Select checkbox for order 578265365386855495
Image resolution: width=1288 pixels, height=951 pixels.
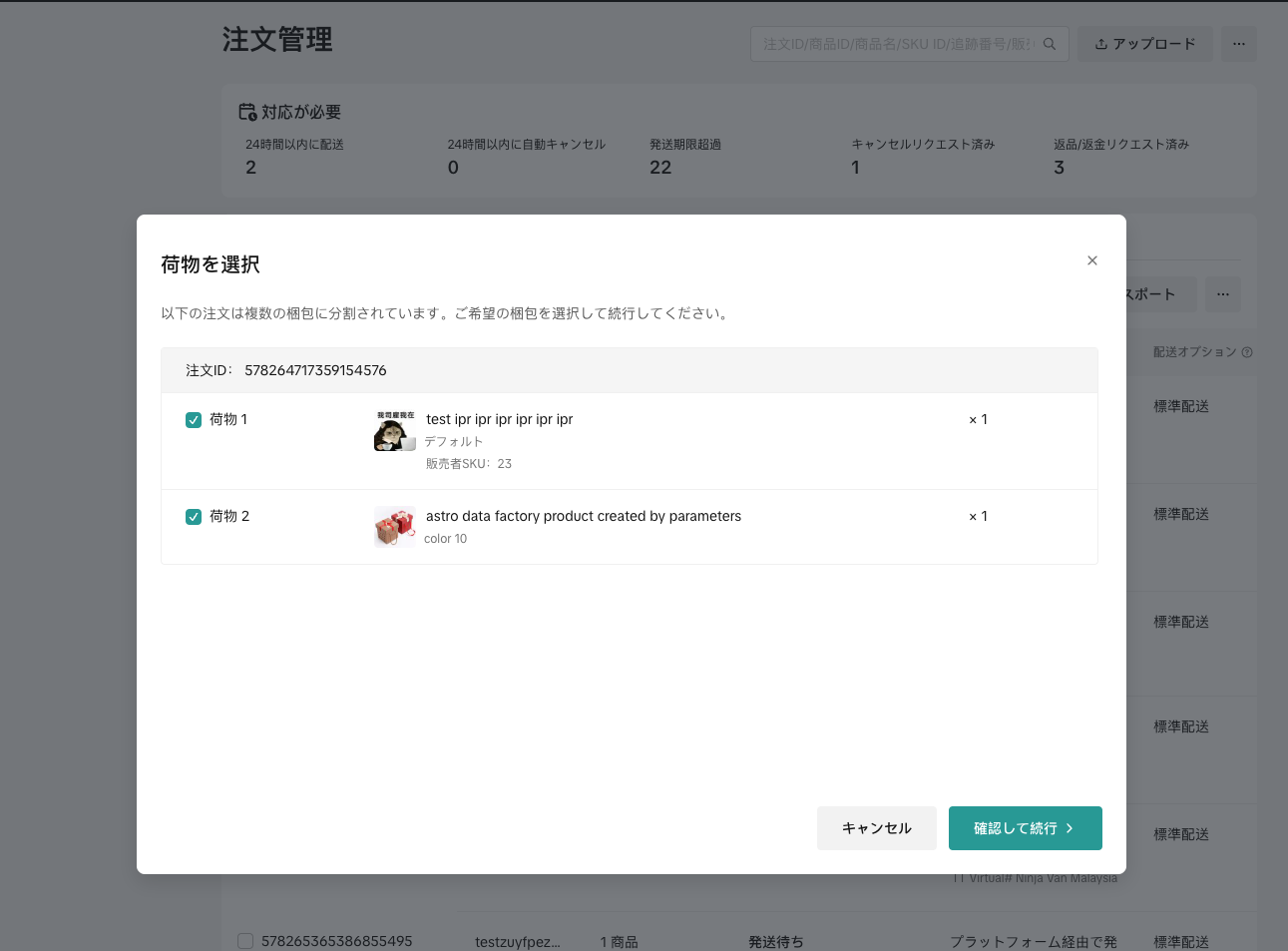(x=245, y=941)
